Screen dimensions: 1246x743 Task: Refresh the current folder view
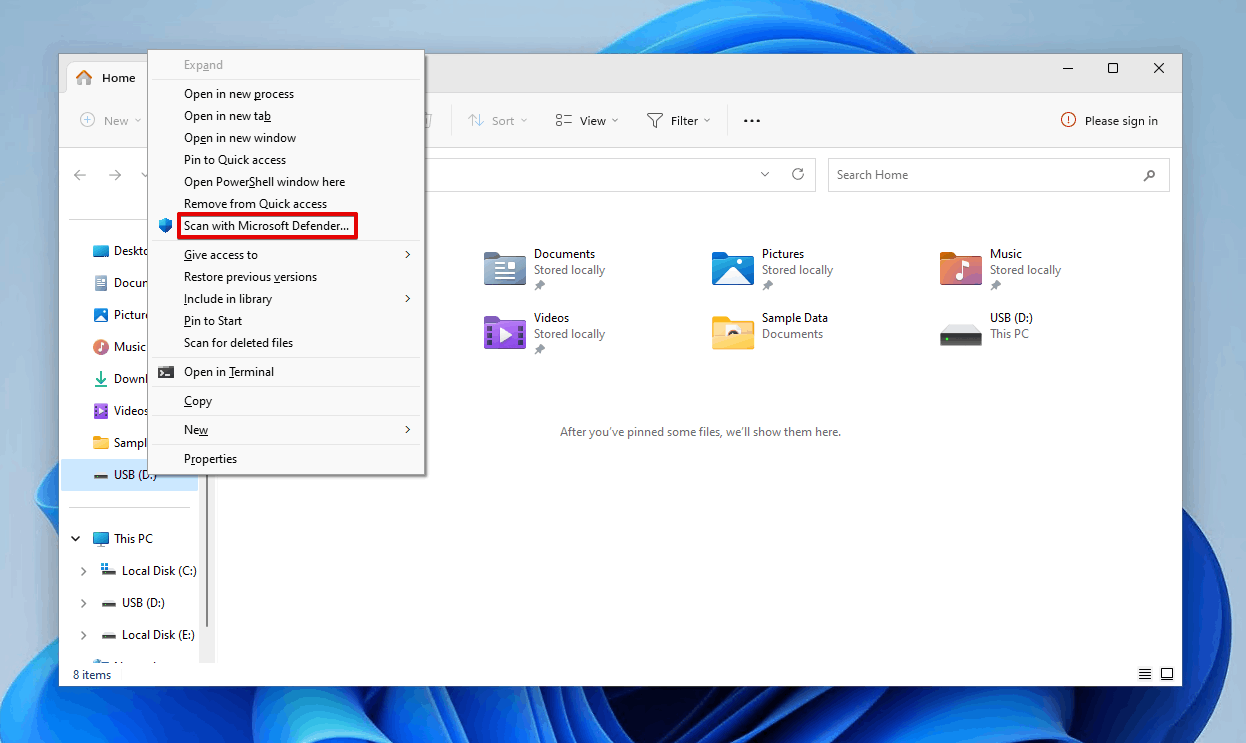coord(798,174)
